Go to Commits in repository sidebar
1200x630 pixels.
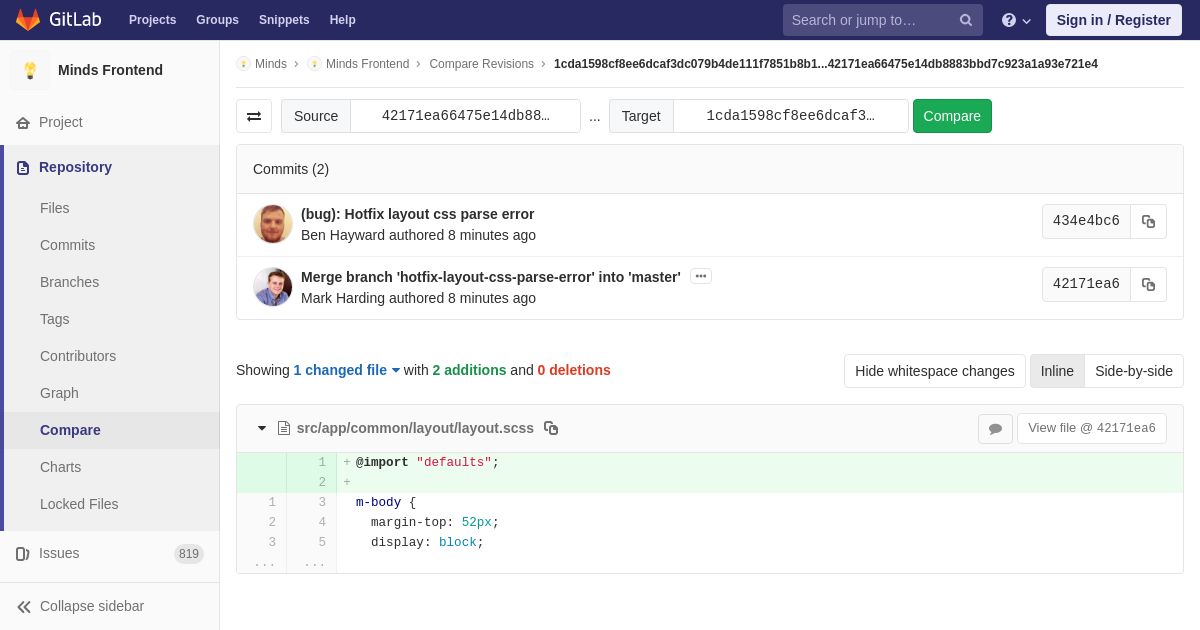click(x=67, y=245)
